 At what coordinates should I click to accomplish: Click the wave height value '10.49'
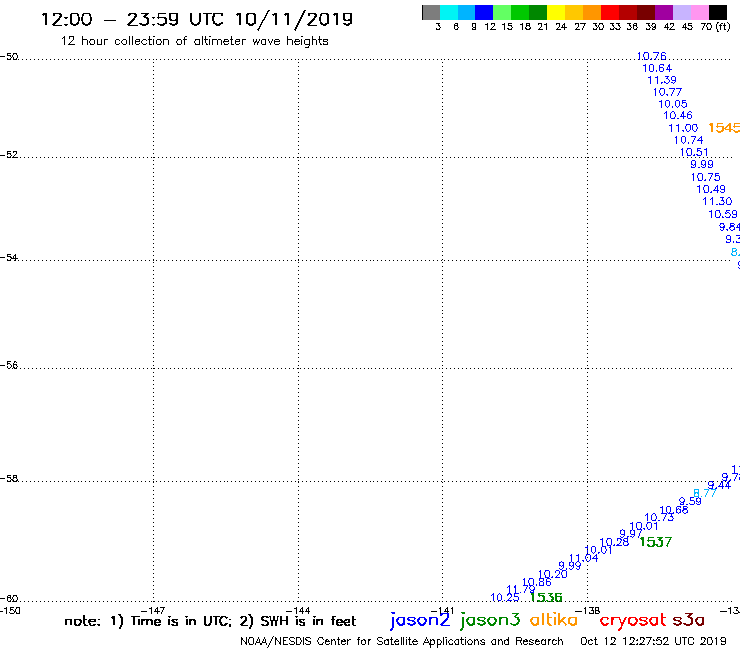coord(711,189)
